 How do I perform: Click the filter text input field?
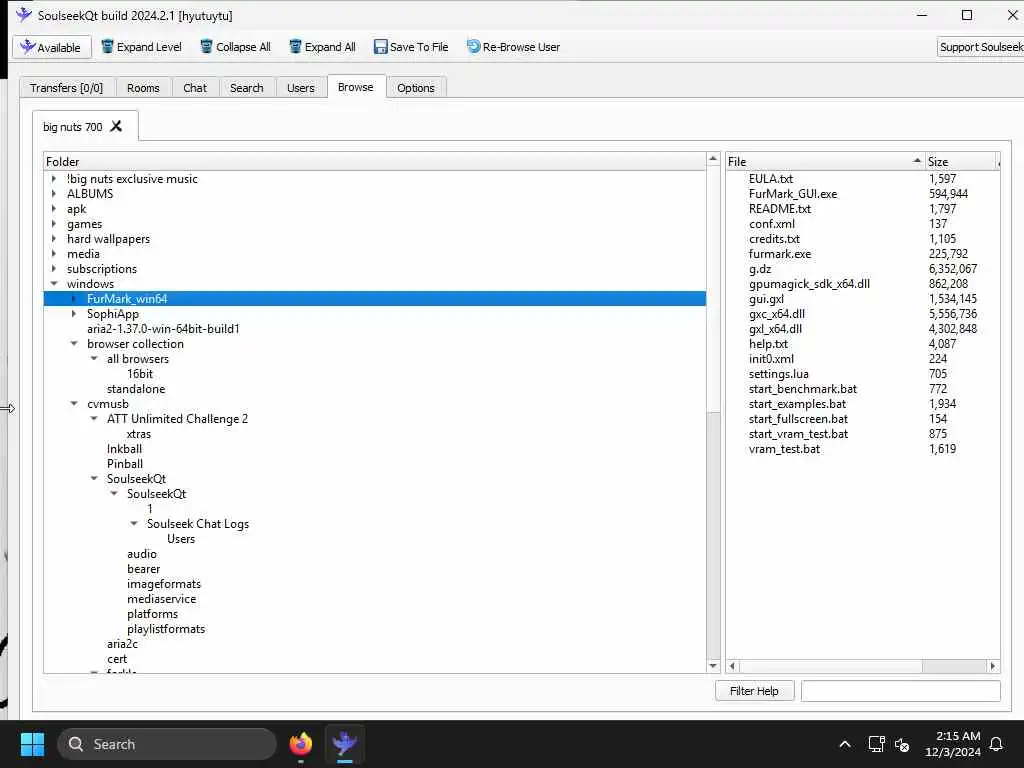[901, 690]
